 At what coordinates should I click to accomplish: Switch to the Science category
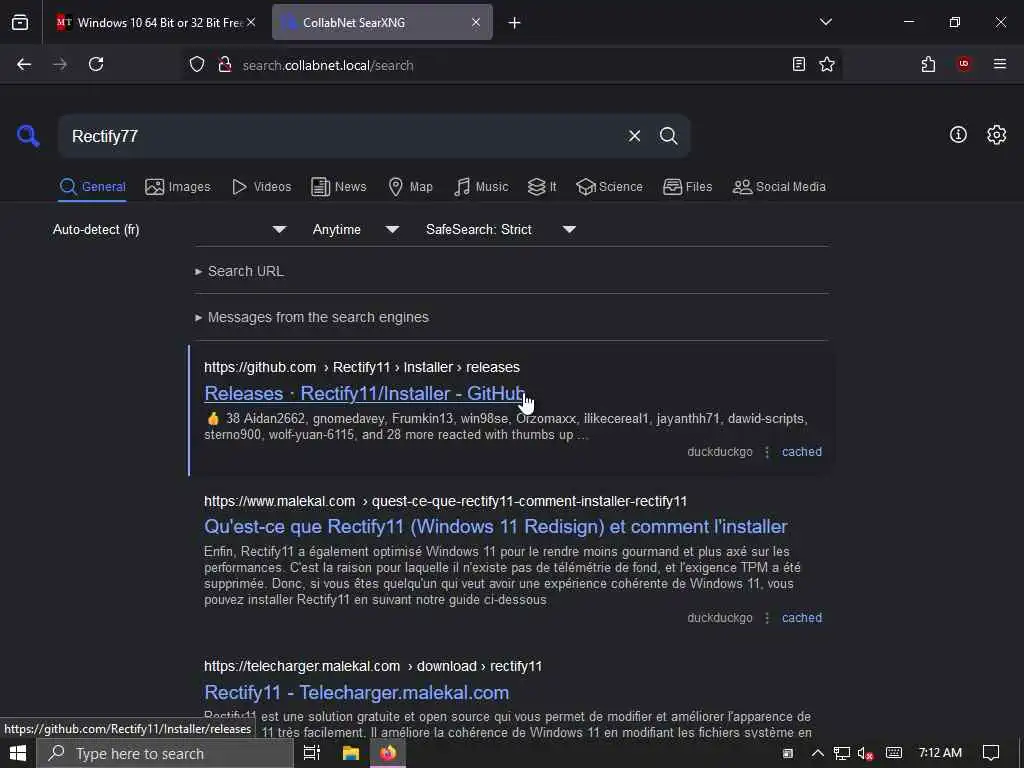[609, 187]
